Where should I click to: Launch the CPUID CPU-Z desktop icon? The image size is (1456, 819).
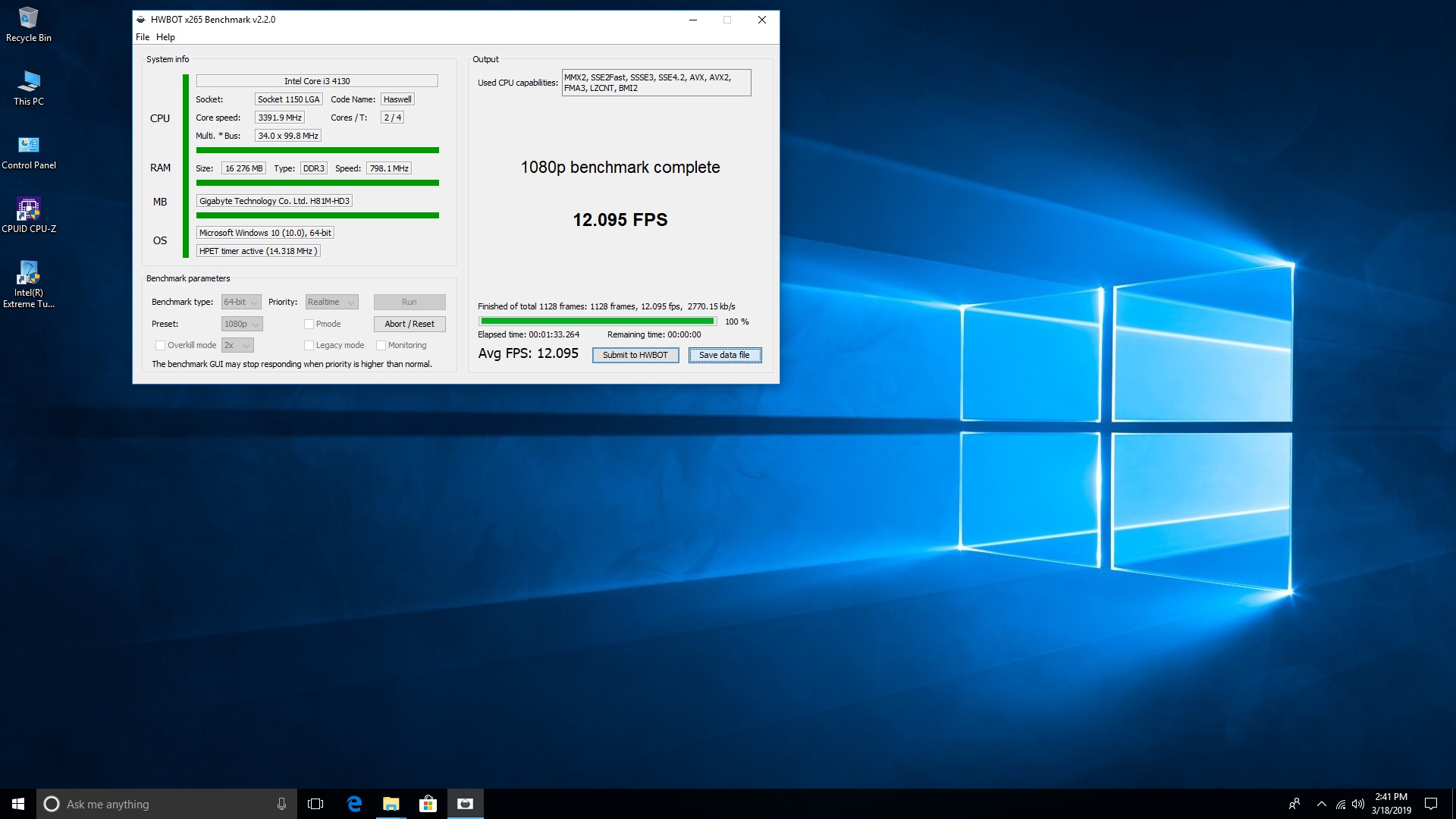tap(28, 215)
